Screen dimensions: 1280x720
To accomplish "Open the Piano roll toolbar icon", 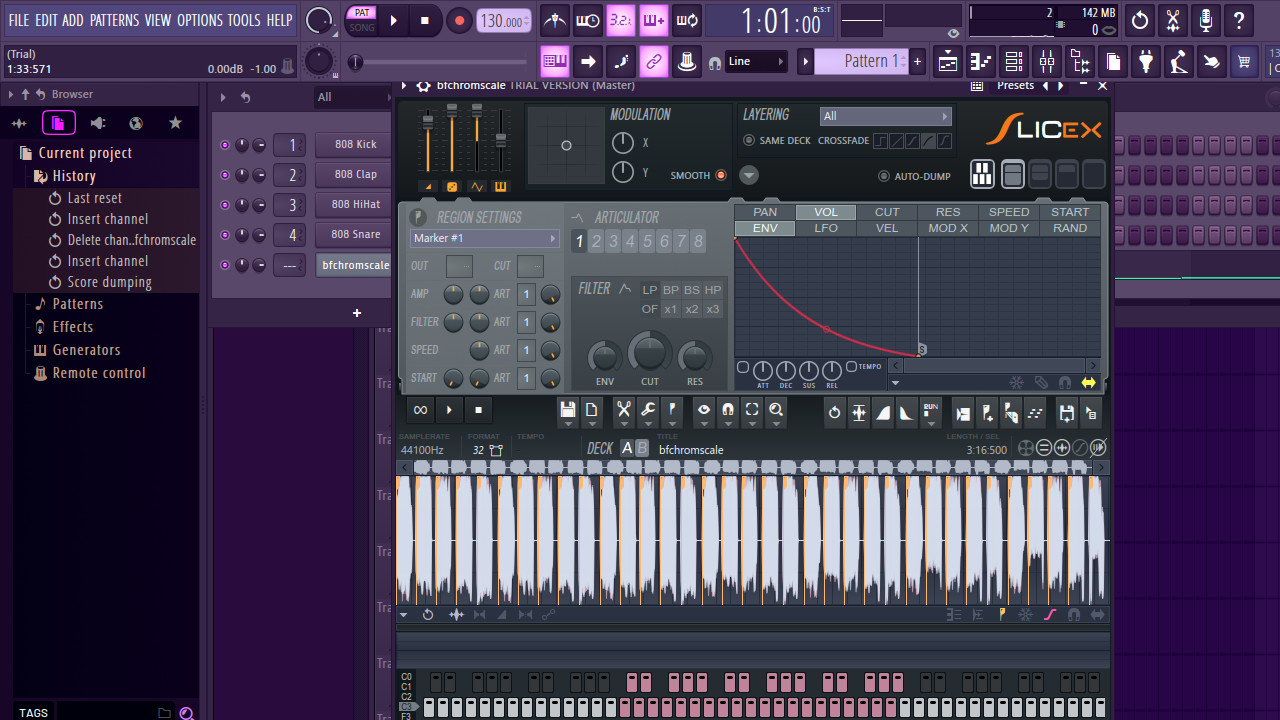I will pyautogui.click(x=981, y=62).
